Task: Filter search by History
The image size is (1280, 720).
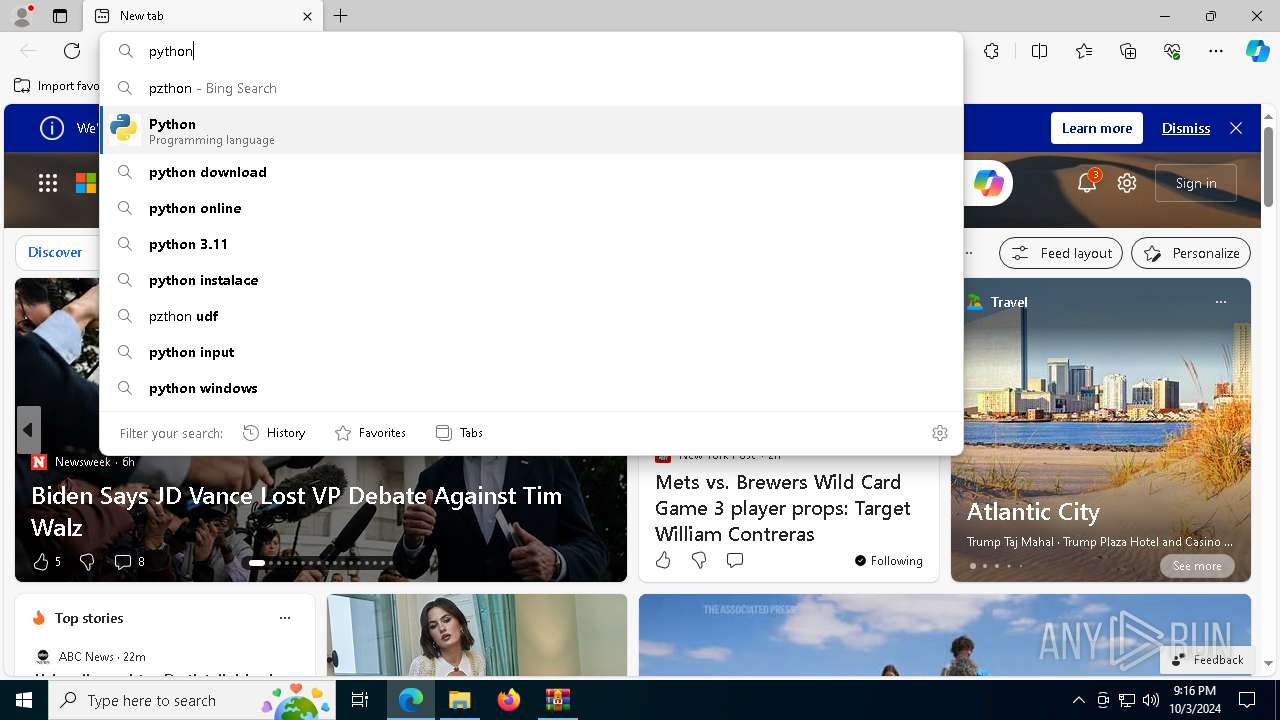Action: click(274, 433)
